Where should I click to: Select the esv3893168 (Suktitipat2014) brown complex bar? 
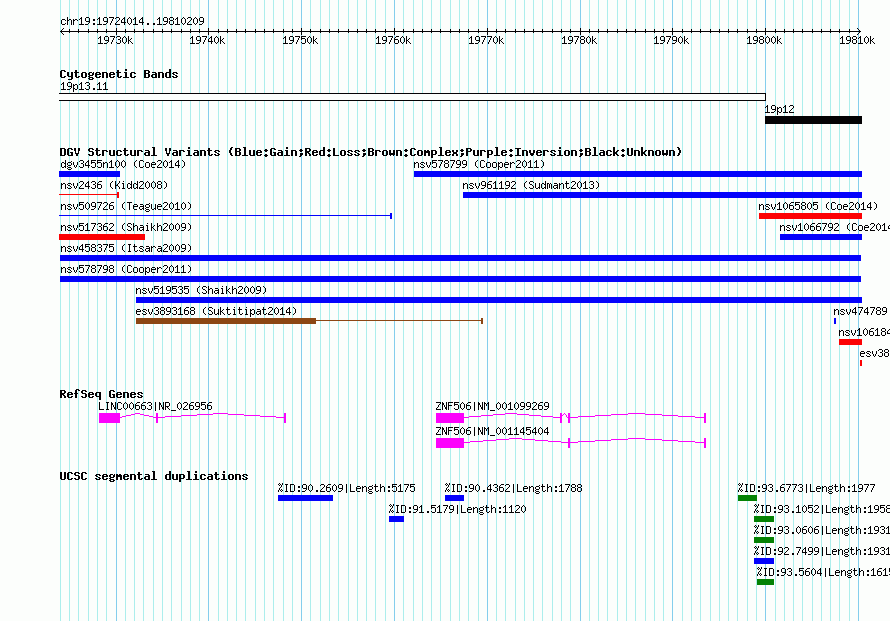click(x=226, y=321)
